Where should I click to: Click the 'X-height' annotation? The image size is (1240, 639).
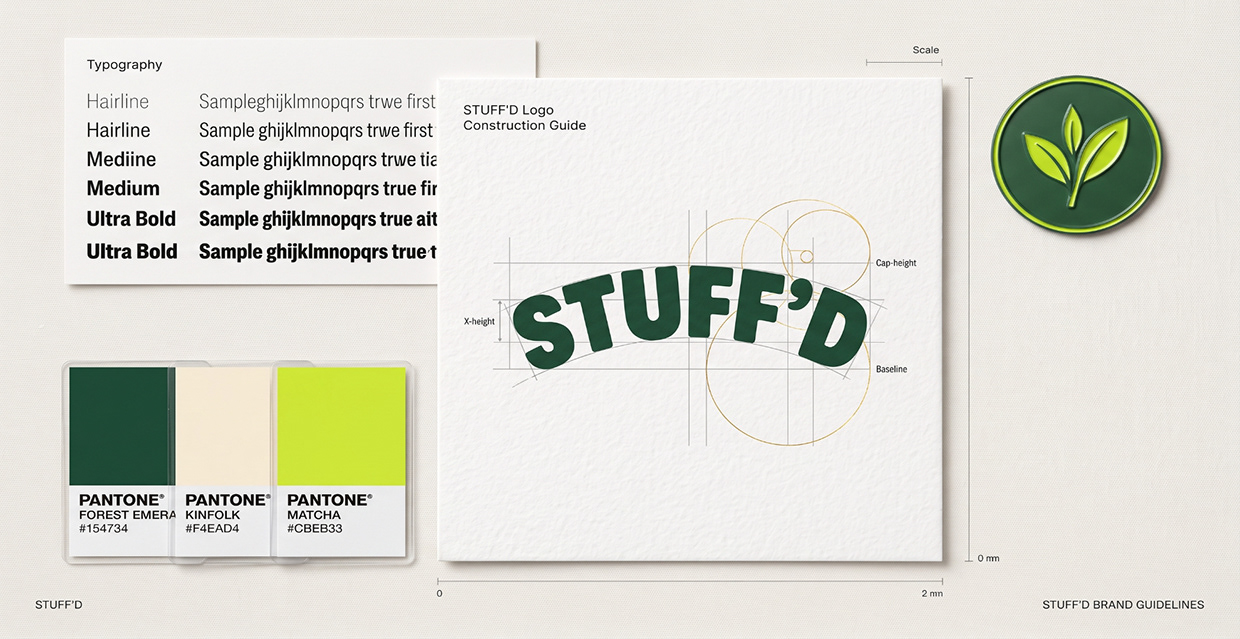479,322
